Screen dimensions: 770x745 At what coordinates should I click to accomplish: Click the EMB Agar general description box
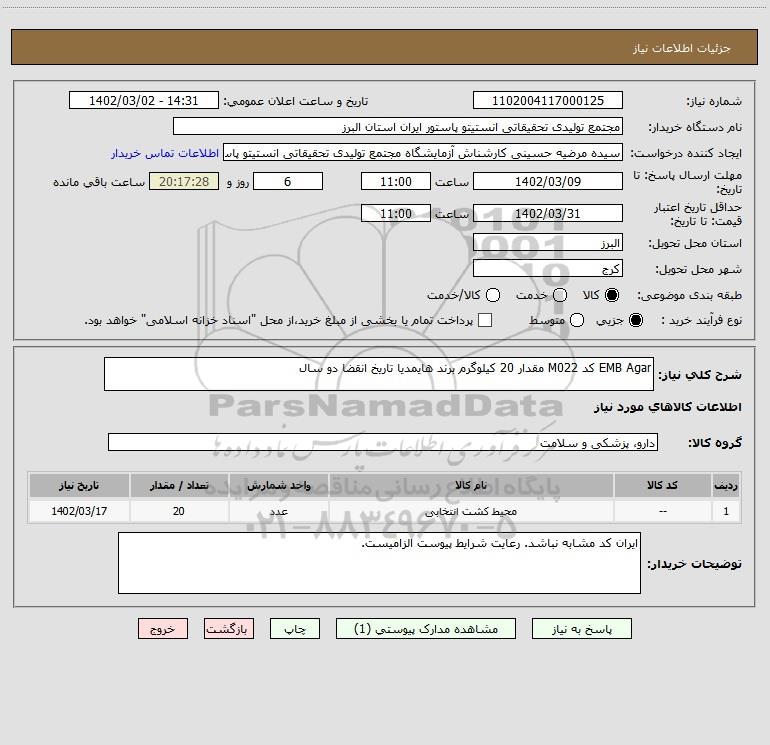pyautogui.click(x=379, y=374)
